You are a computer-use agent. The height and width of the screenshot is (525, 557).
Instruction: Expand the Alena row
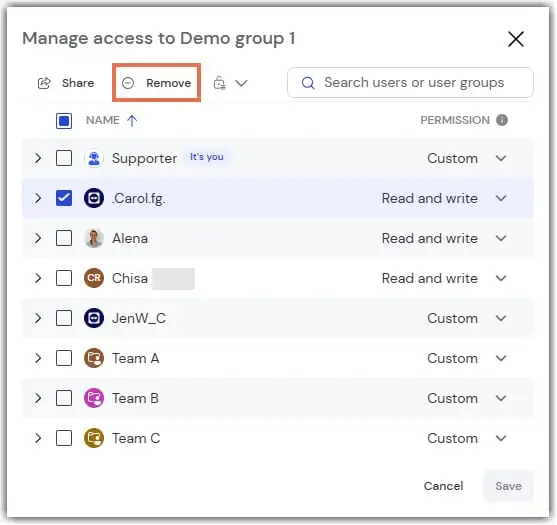38,238
